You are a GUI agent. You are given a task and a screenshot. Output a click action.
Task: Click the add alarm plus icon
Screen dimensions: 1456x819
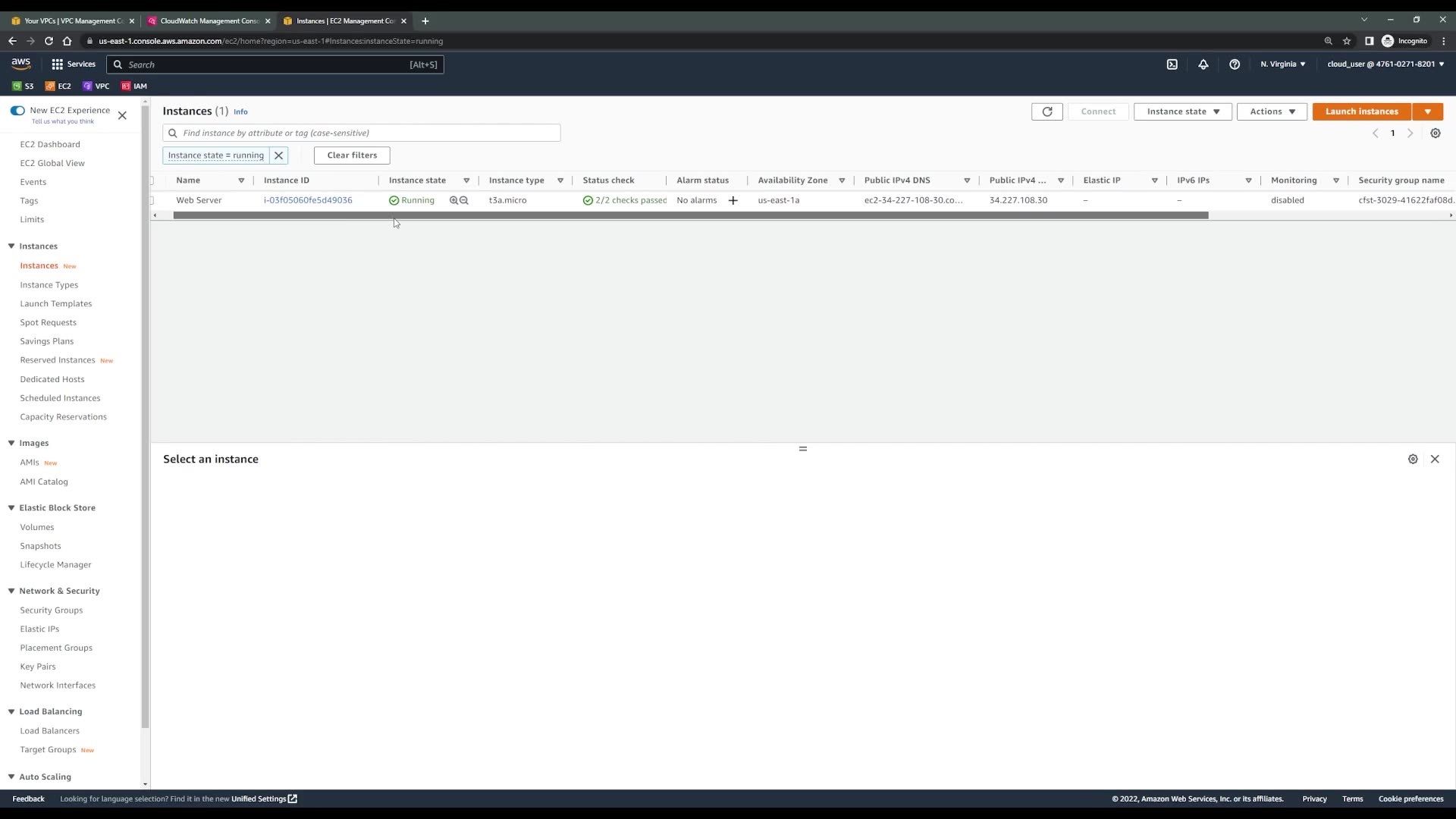pos(733,201)
